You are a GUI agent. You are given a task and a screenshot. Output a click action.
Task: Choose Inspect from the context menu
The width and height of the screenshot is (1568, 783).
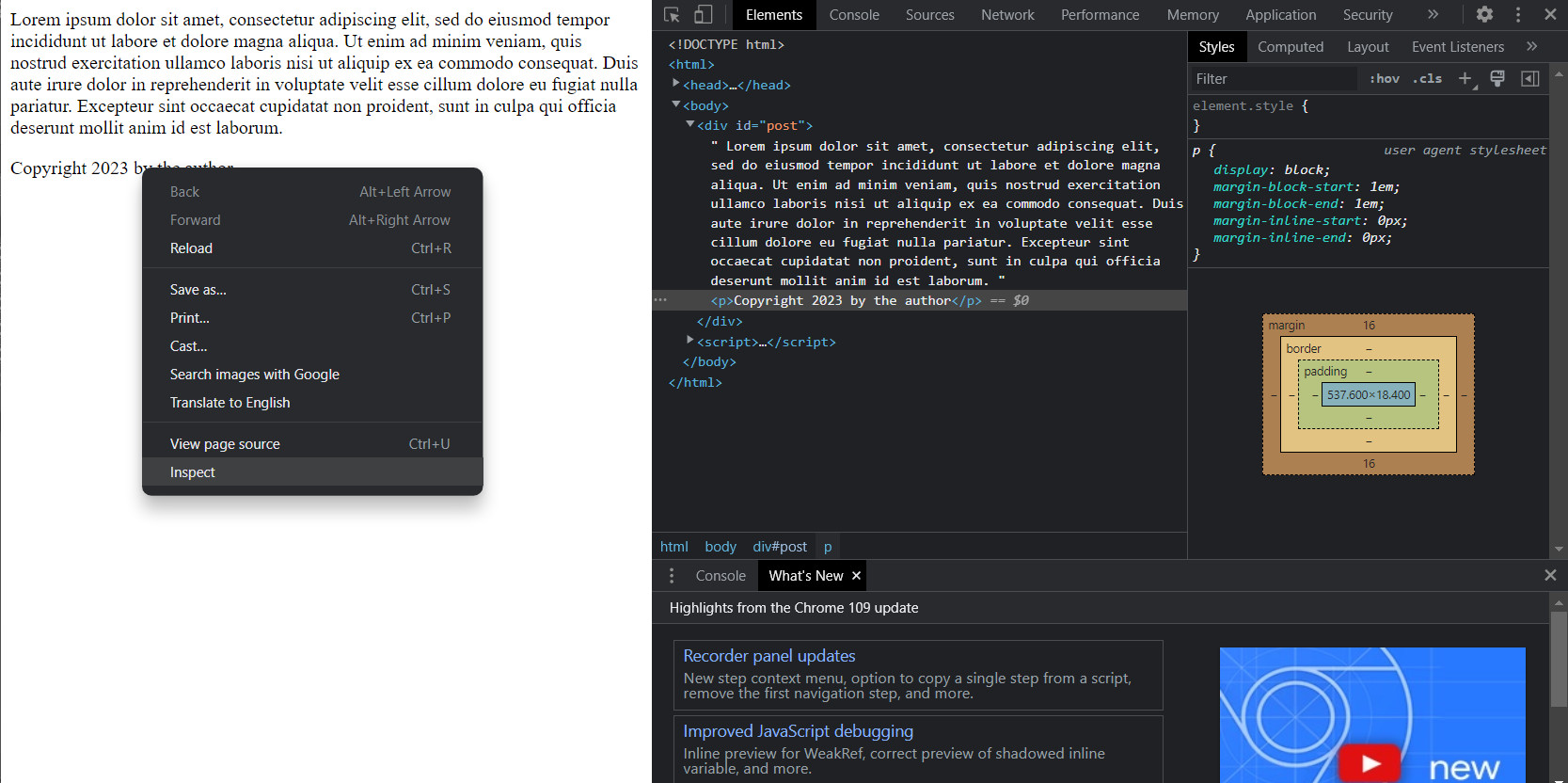[x=312, y=471]
